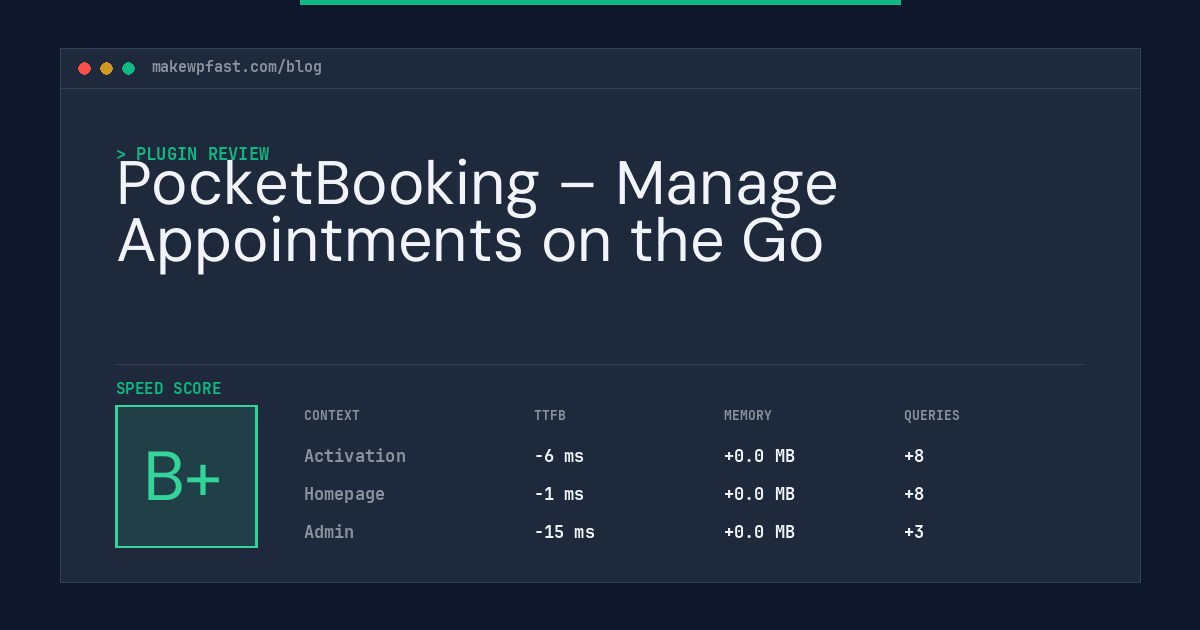Click the yellow minimize dot
Image resolution: width=1200 pixels, height=630 pixels.
point(106,68)
